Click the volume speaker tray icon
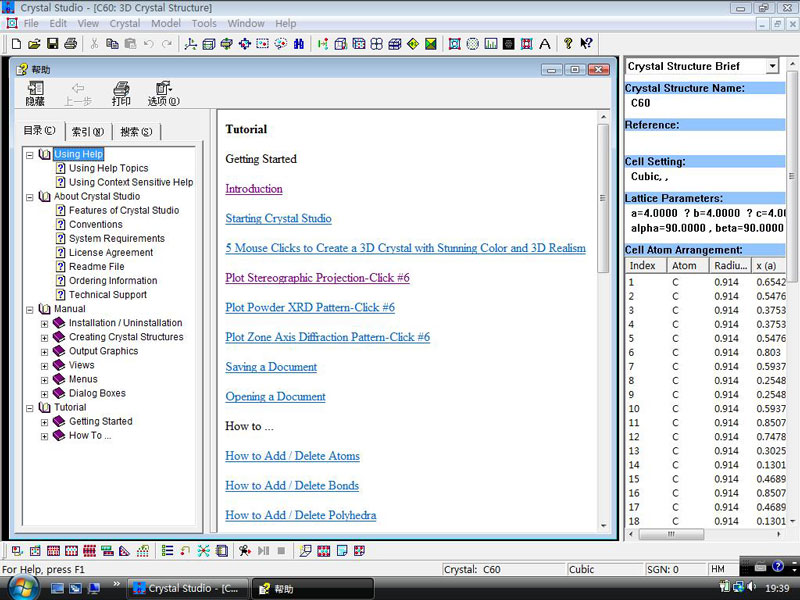The image size is (800, 600). pos(752,587)
